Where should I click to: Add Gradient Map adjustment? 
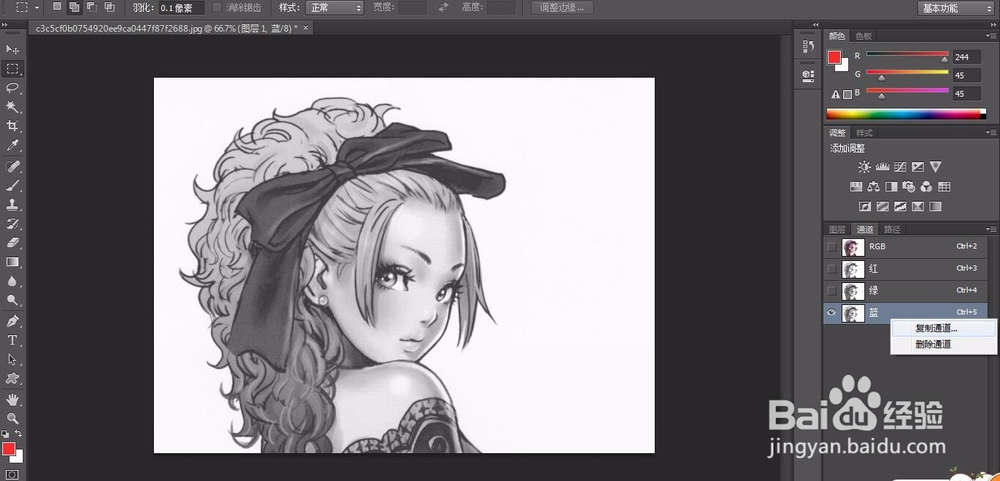point(935,207)
